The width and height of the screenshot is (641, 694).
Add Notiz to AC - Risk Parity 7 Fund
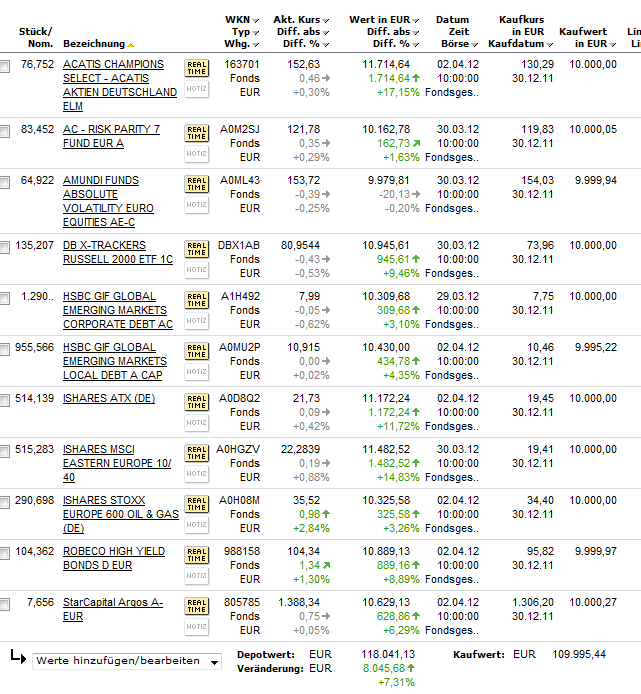pyautogui.click(x=197, y=154)
